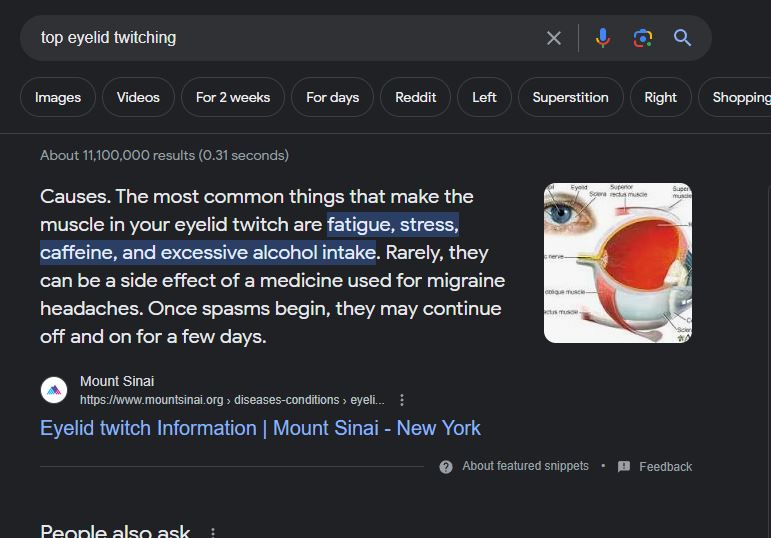The height and width of the screenshot is (538, 771).
Task: Choose the Superstition filter chip
Action: [570, 97]
